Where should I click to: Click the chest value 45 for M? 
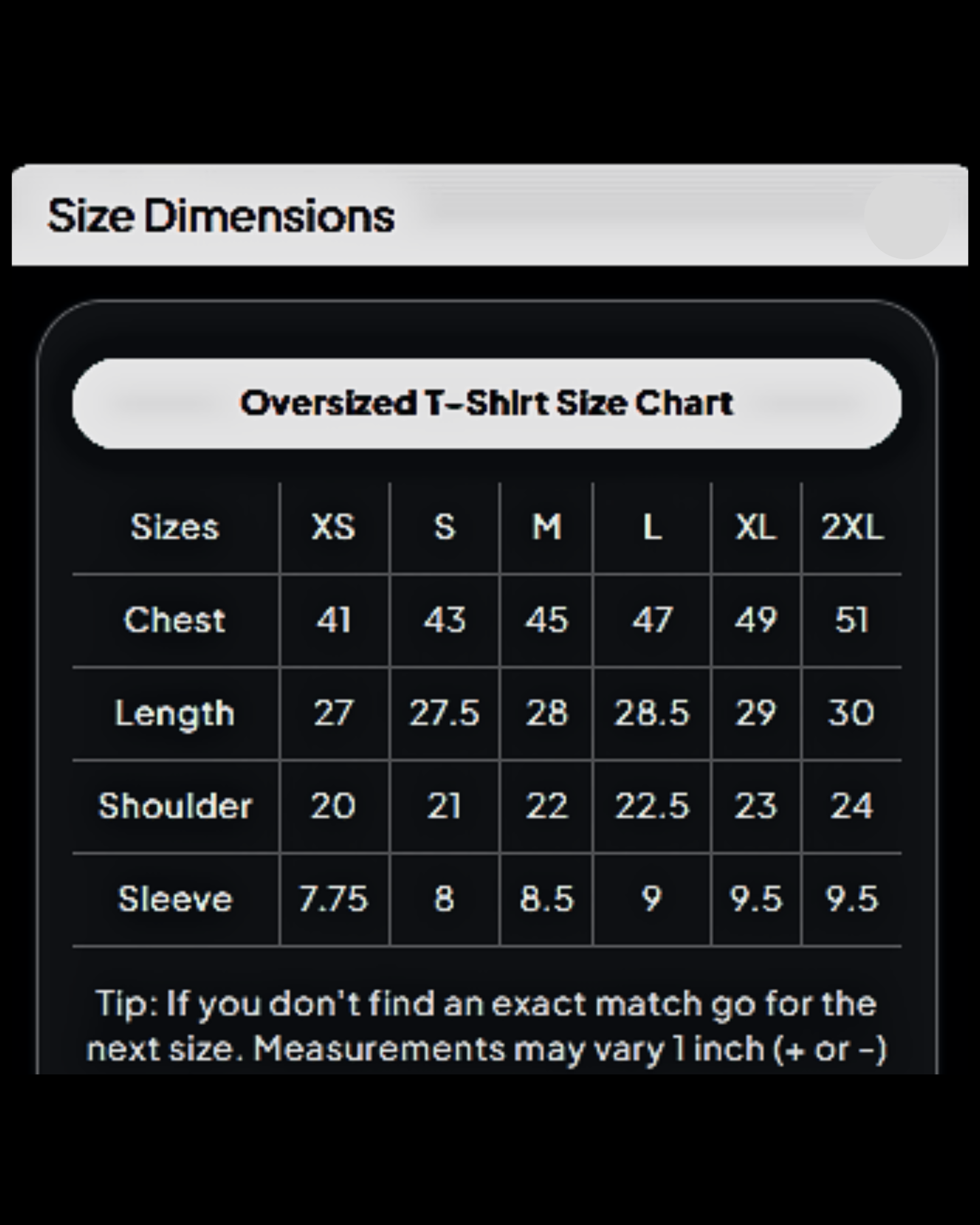546,620
